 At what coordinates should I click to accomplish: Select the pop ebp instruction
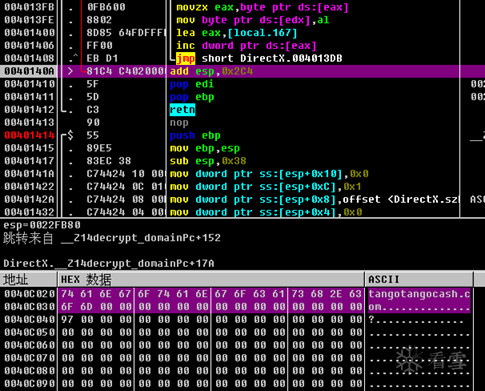coord(192,97)
